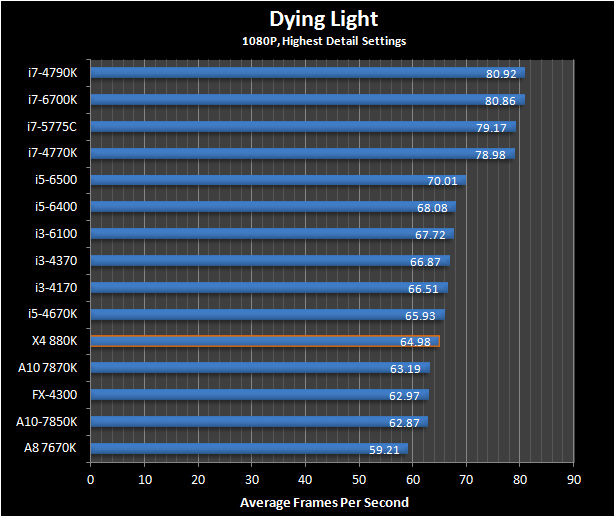Click the 80.86 data value

(500, 101)
